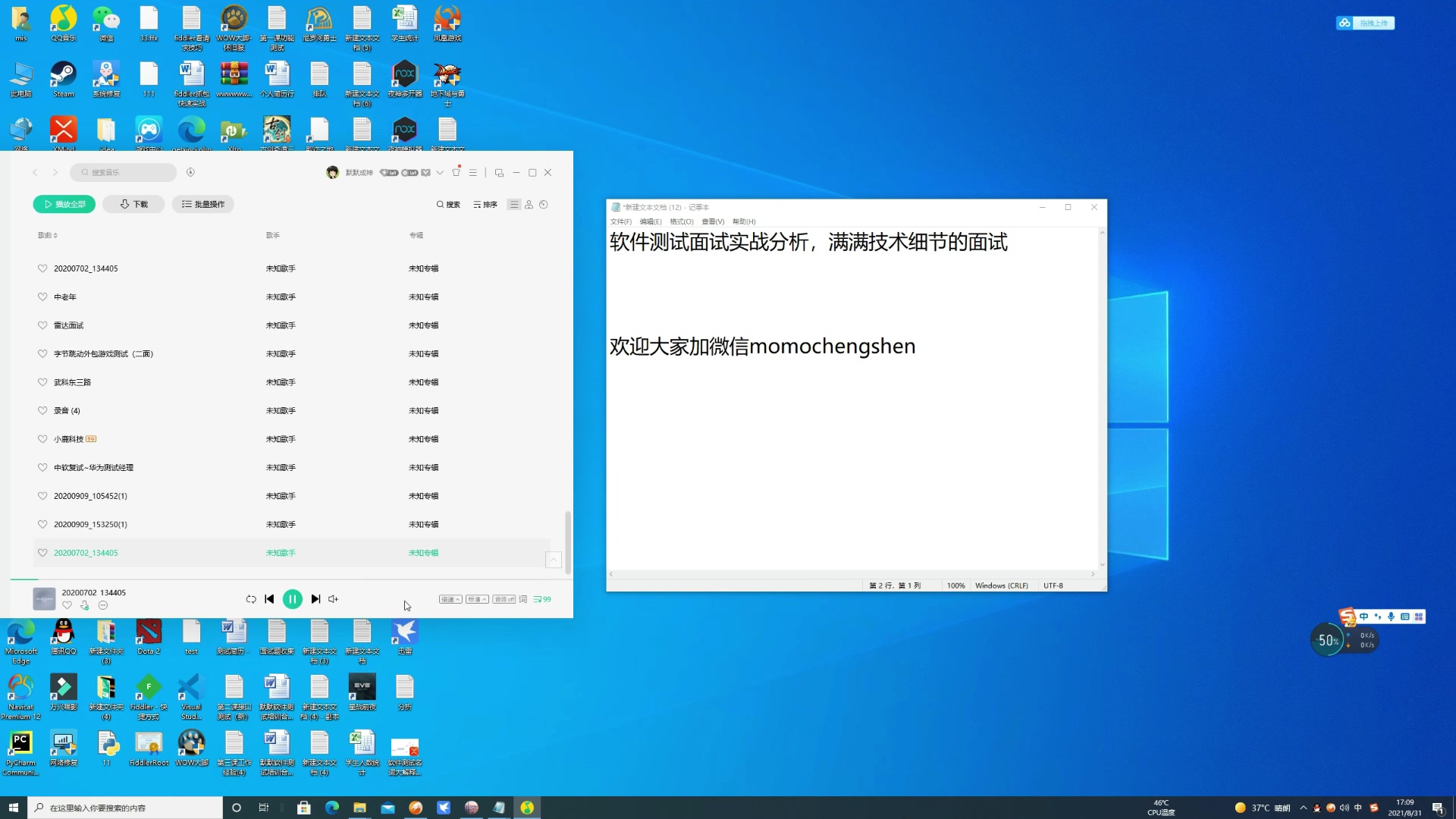Like the now-playing track in player bar
Screen dimensions: 1456x819
click(x=67, y=605)
